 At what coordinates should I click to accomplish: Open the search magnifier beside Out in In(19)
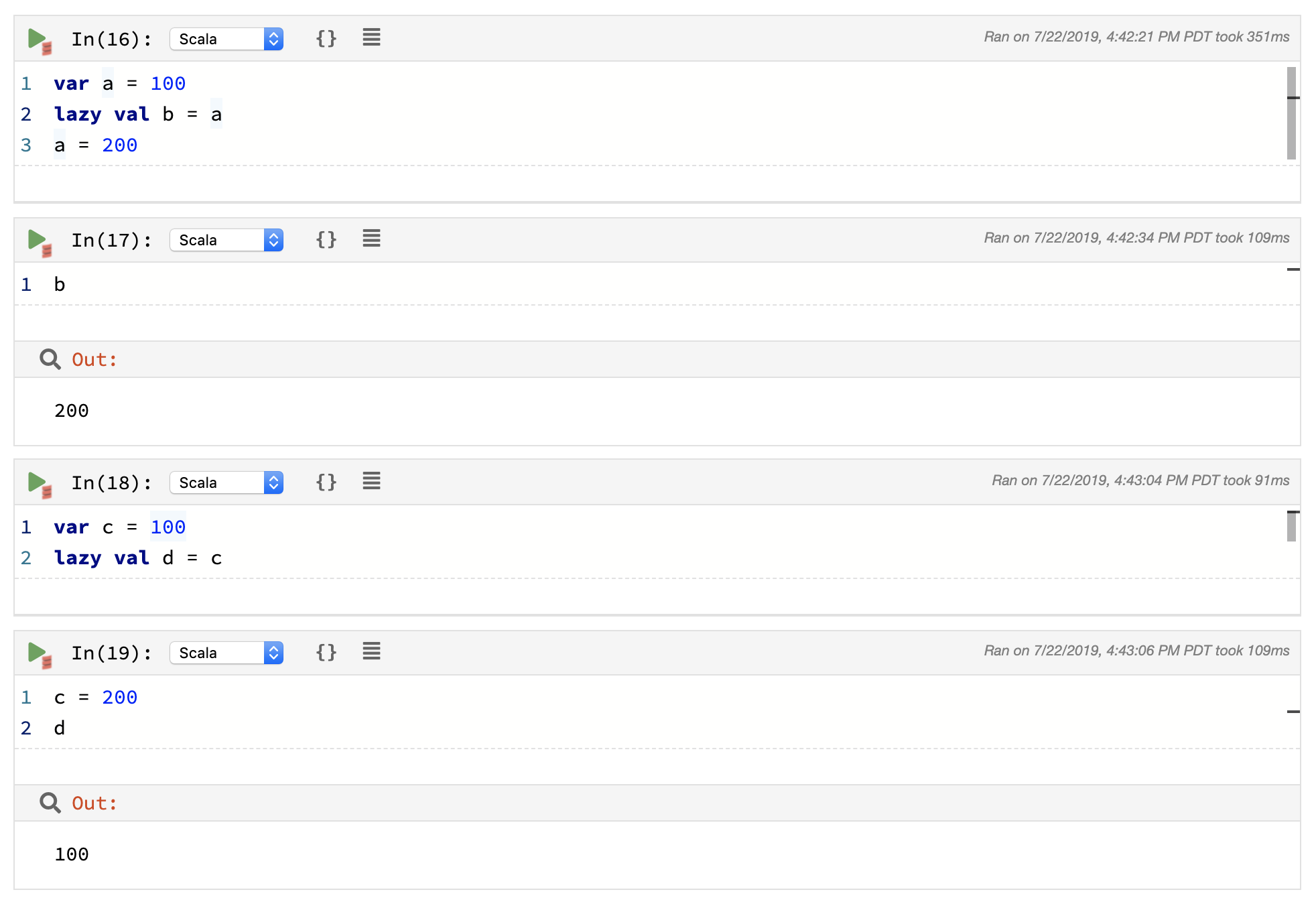(50, 803)
